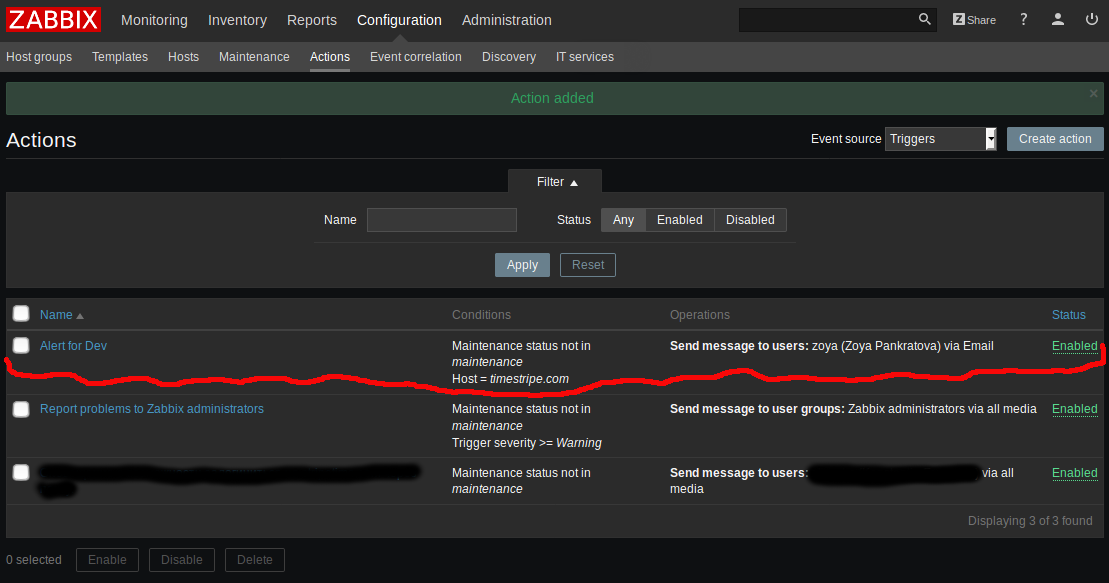Open the help question mark icon

(1023, 20)
